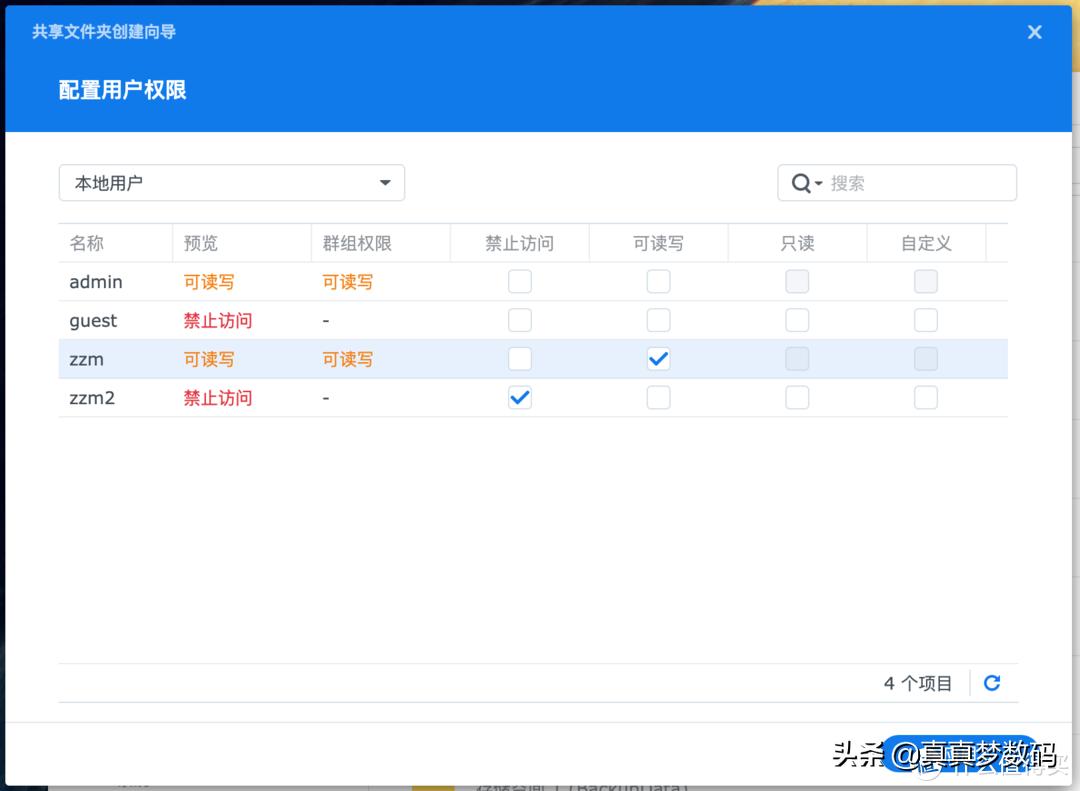1080x791 pixels.
Task: Enable 可读写 for admin
Action: click(658, 281)
